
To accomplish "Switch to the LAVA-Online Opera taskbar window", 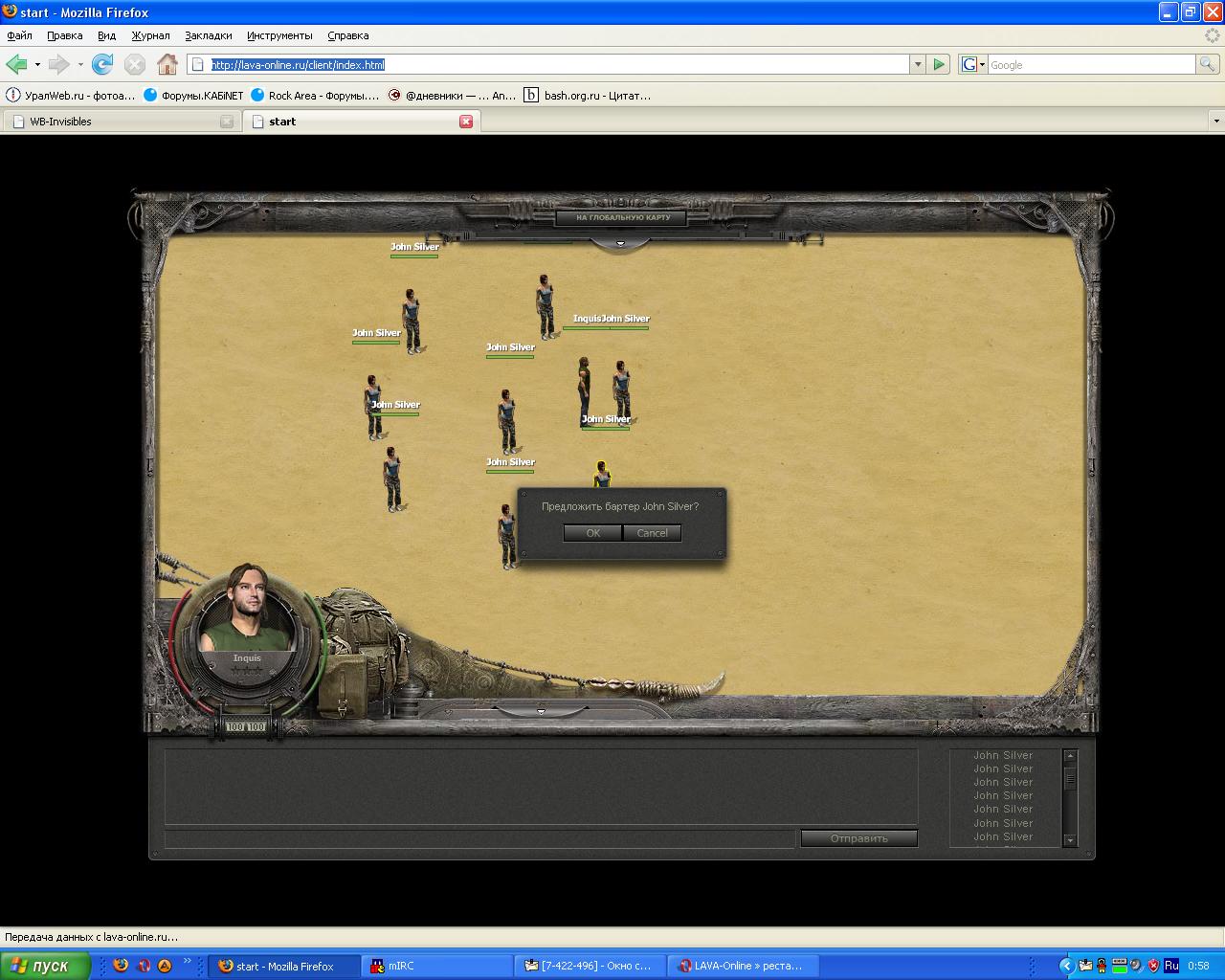I will click(x=744, y=966).
